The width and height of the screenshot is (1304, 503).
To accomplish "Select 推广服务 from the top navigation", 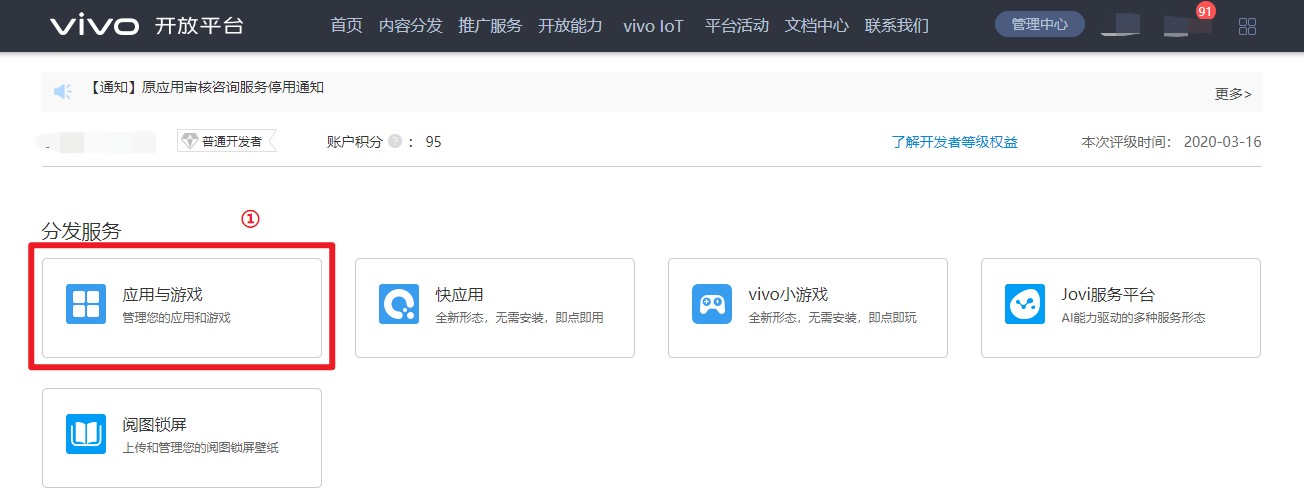I will [x=490, y=26].
